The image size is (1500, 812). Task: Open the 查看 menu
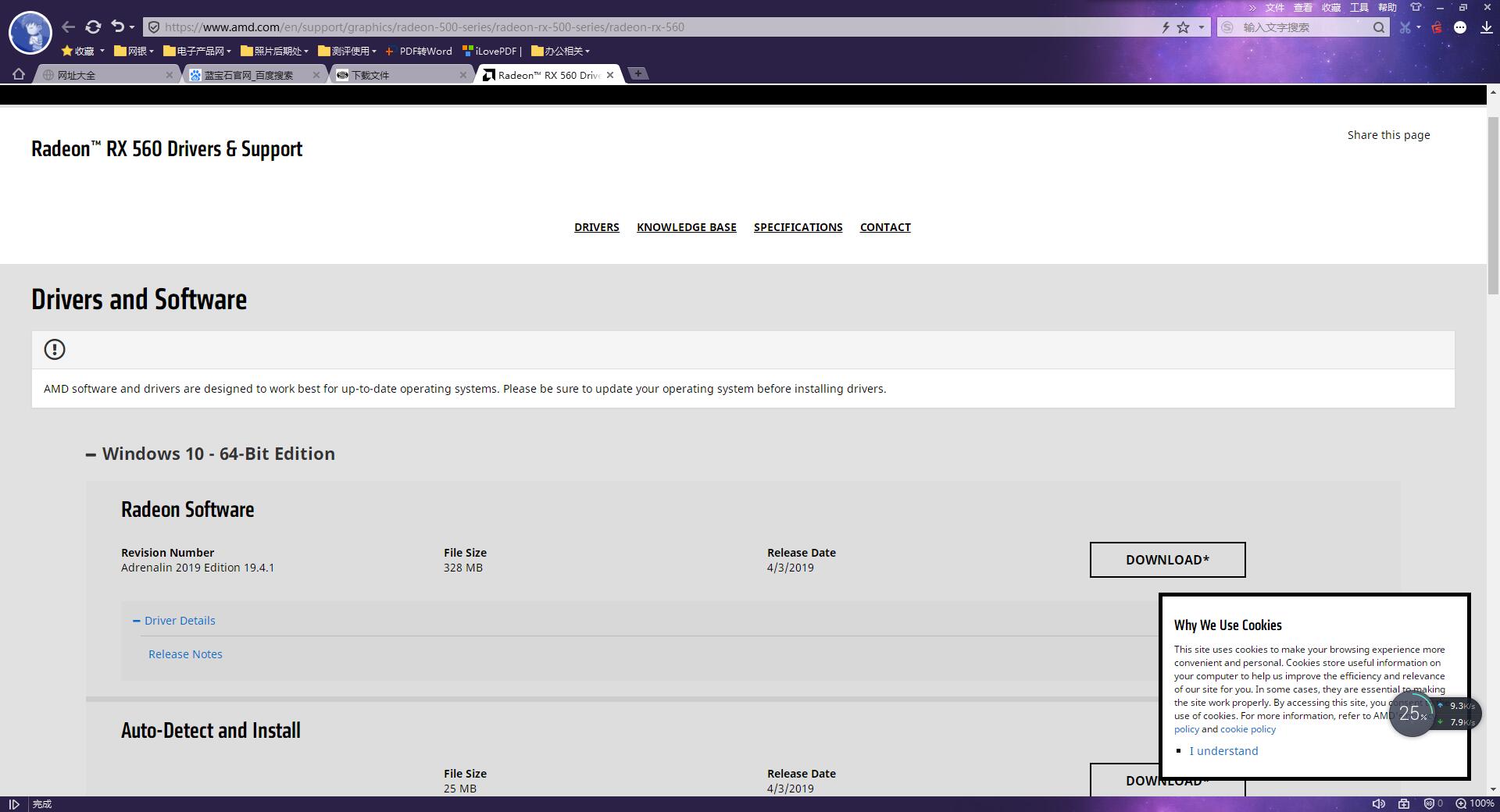coord(1303,8)
